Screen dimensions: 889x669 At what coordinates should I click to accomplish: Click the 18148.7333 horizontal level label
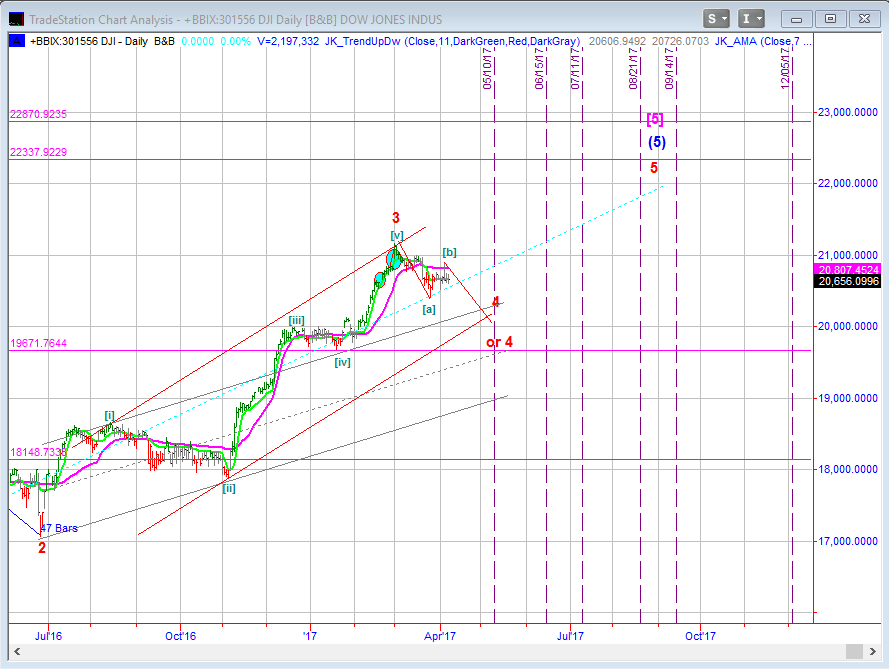point(38,452)
